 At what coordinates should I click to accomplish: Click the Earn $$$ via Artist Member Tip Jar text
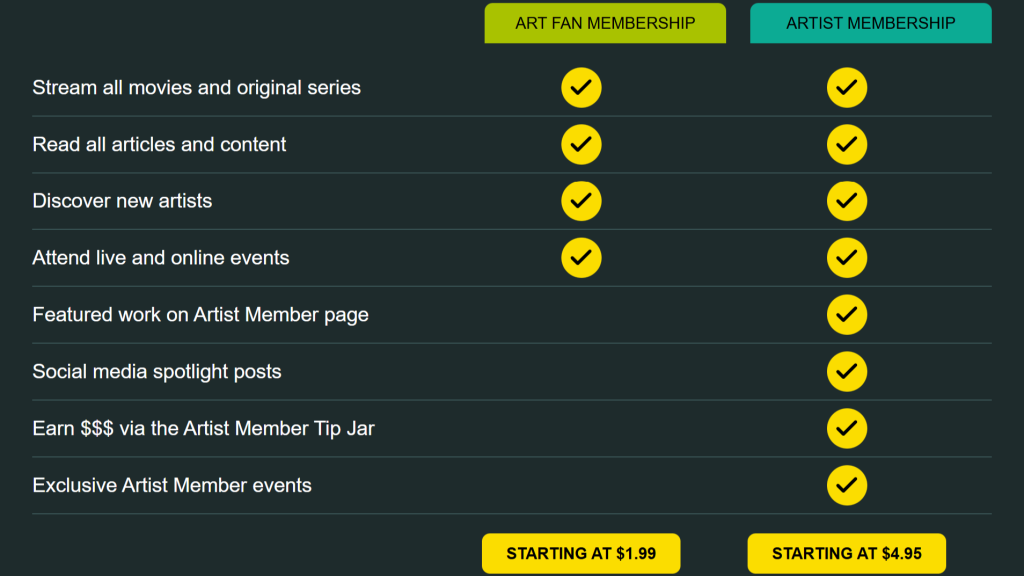click(x=203, y=428)
